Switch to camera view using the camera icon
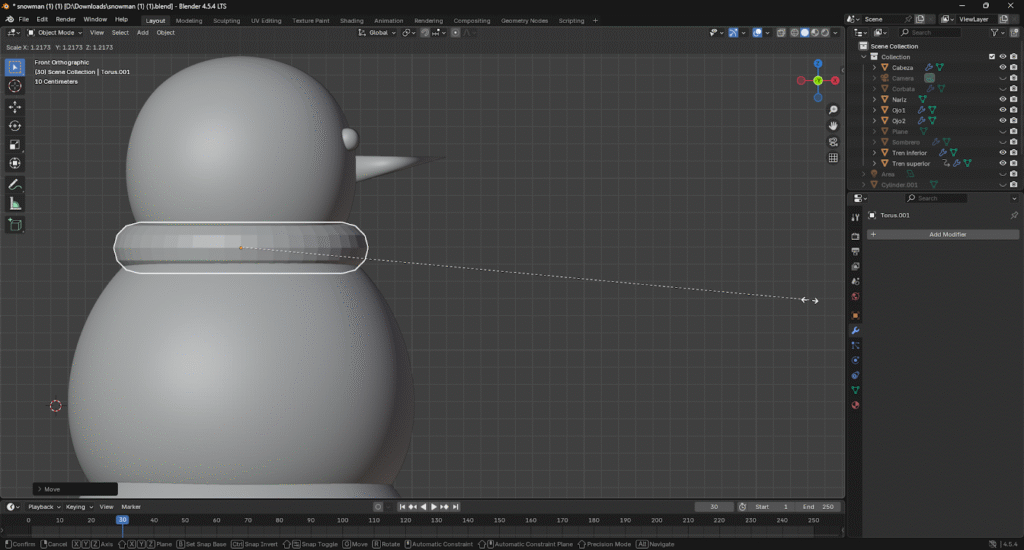1024x550 pixels. 833,142
